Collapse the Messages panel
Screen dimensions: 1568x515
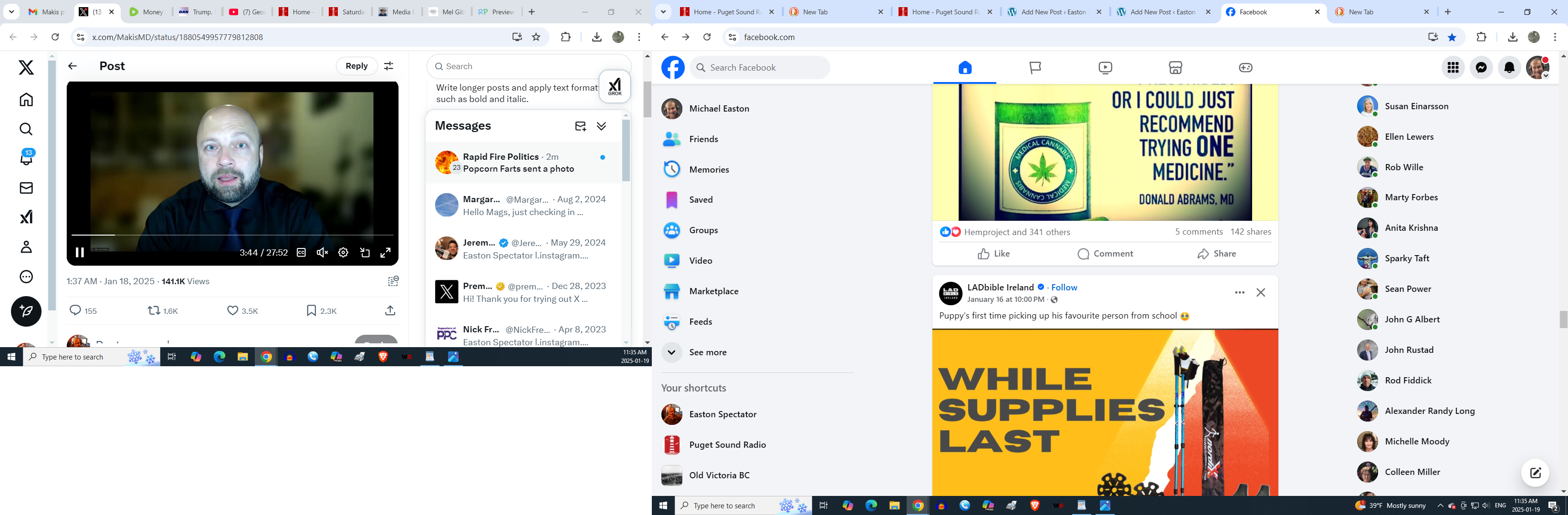point(601,126)
